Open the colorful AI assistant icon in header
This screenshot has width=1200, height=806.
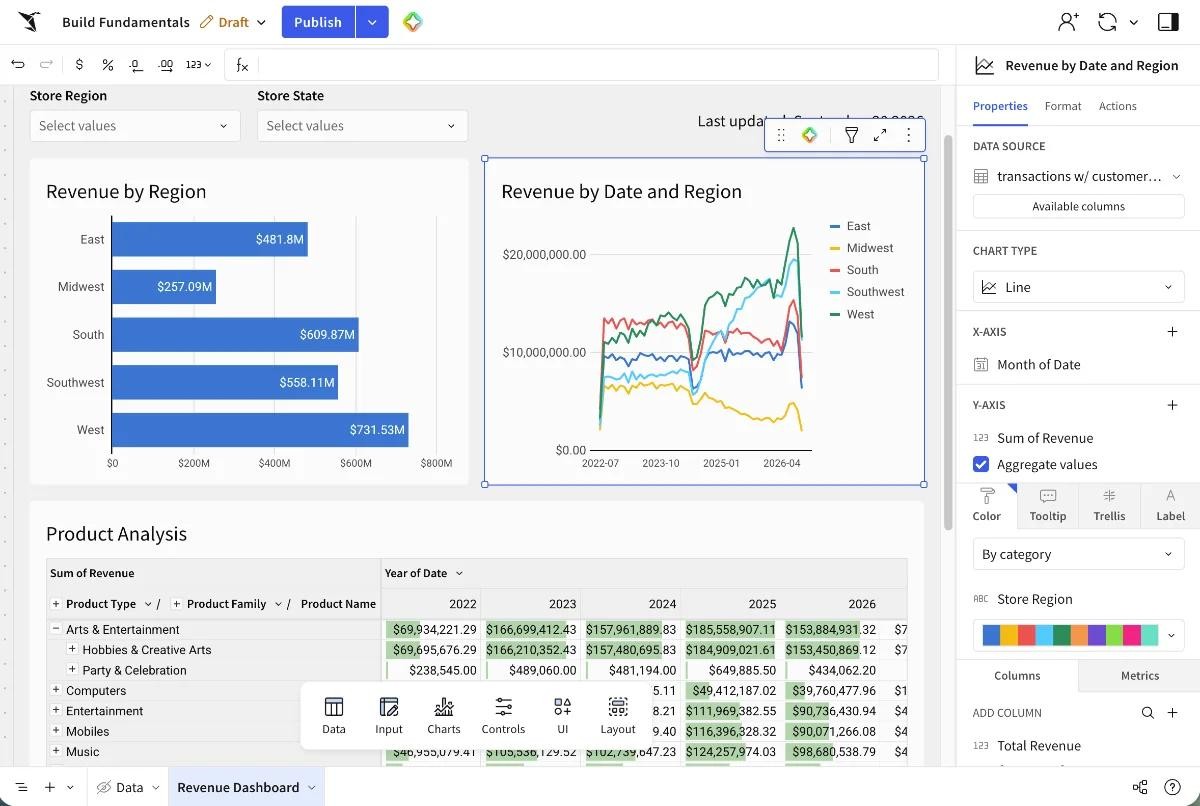(412, 22)
